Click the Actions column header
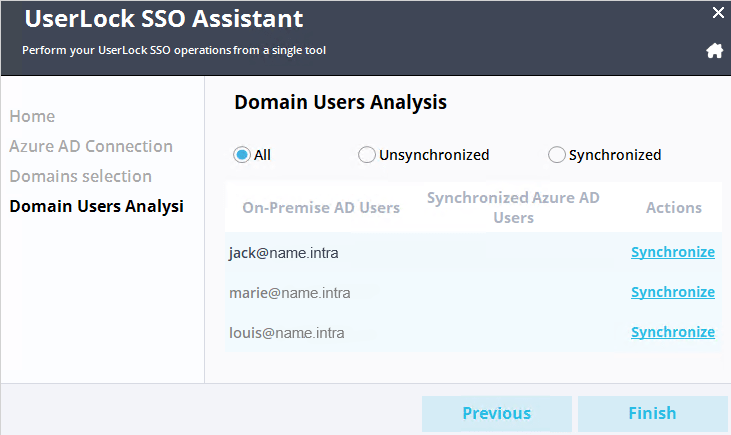The height and width of the screenshot is (435, 731). [x=674, y=207]
